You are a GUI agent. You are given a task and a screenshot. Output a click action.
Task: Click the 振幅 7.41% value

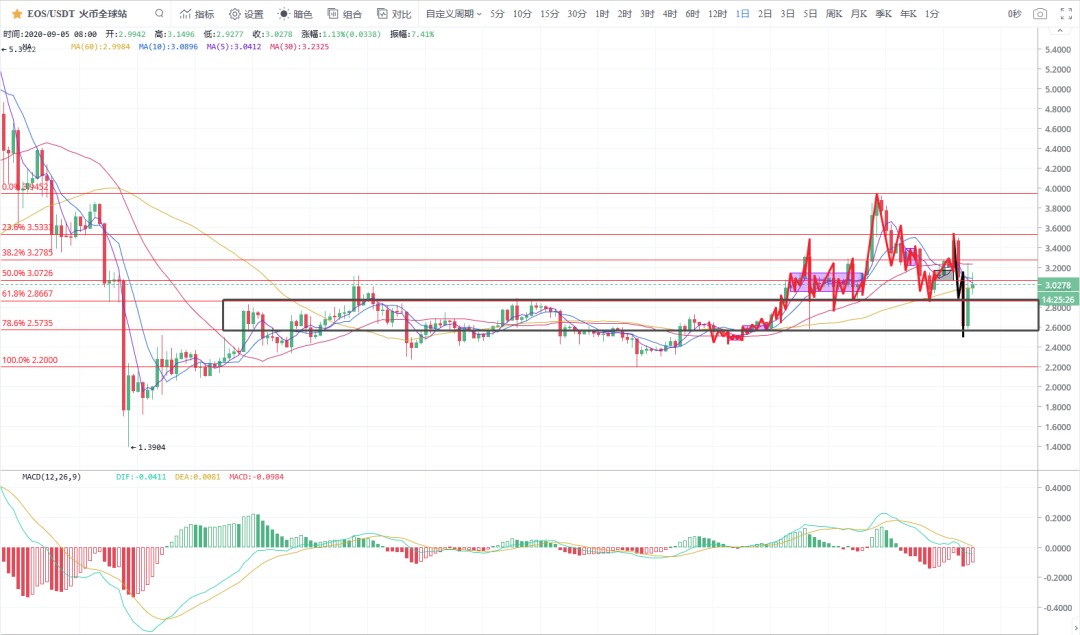412,34
